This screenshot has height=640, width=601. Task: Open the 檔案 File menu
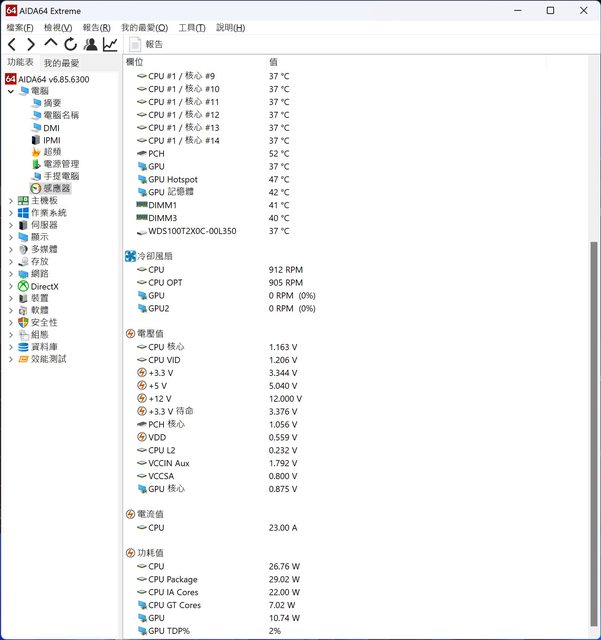(21, 27)
